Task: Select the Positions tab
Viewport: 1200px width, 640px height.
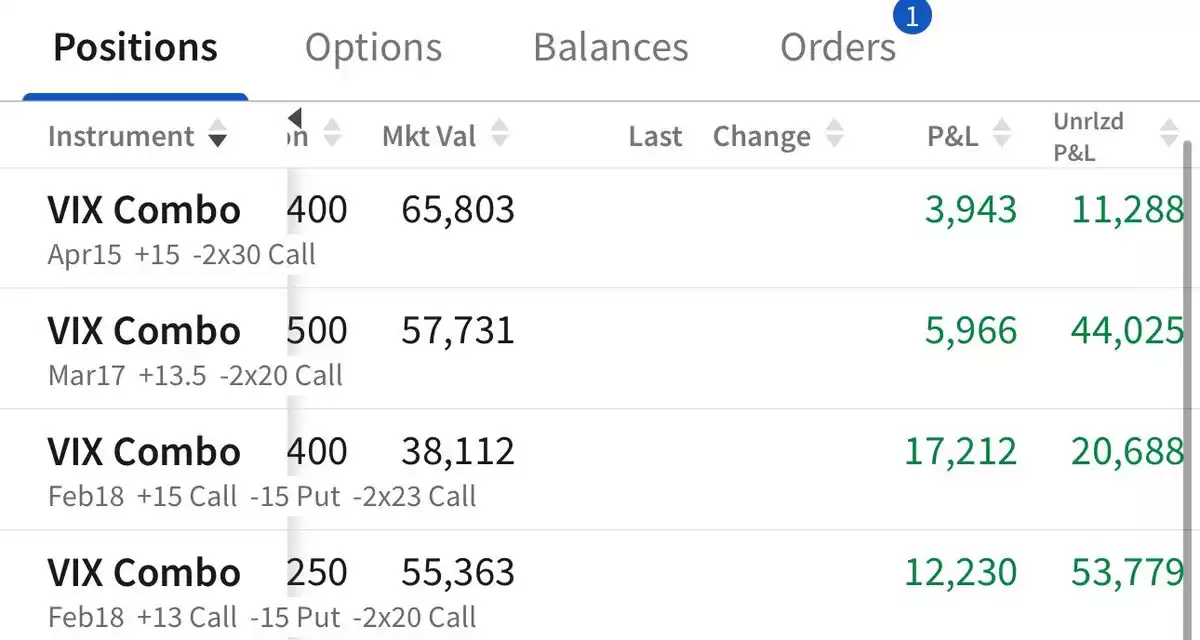Action: pyautogui.click(x=135, y=48)
